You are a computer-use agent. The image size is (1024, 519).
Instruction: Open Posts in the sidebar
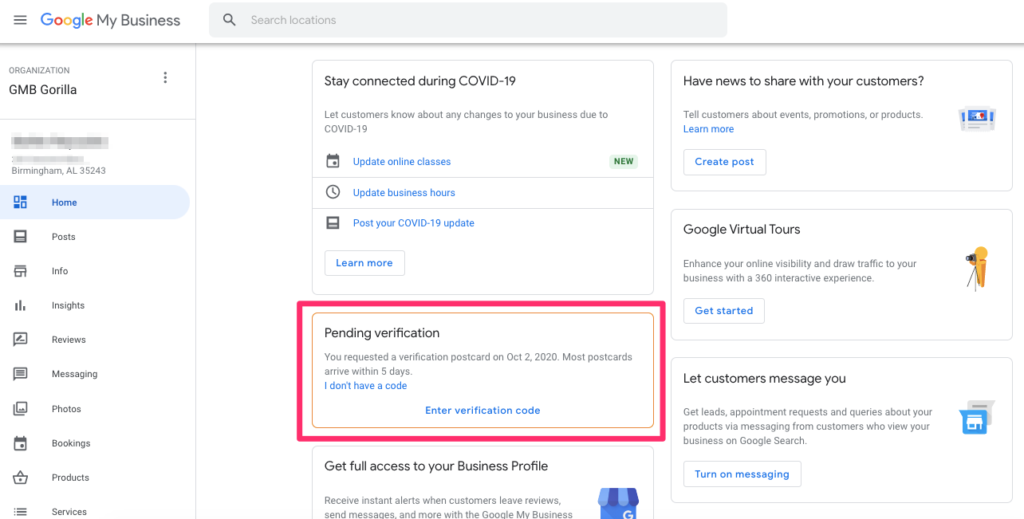pyautogui.click(x=63, y=236)
